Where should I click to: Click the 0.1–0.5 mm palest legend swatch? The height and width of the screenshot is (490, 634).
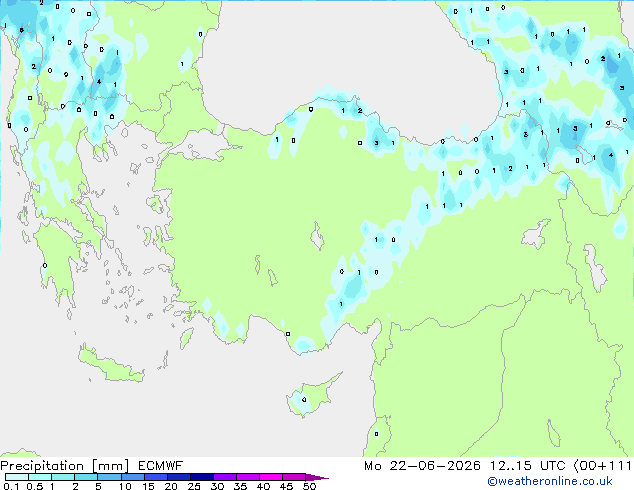pyautogui.click(x=17, y=477)
